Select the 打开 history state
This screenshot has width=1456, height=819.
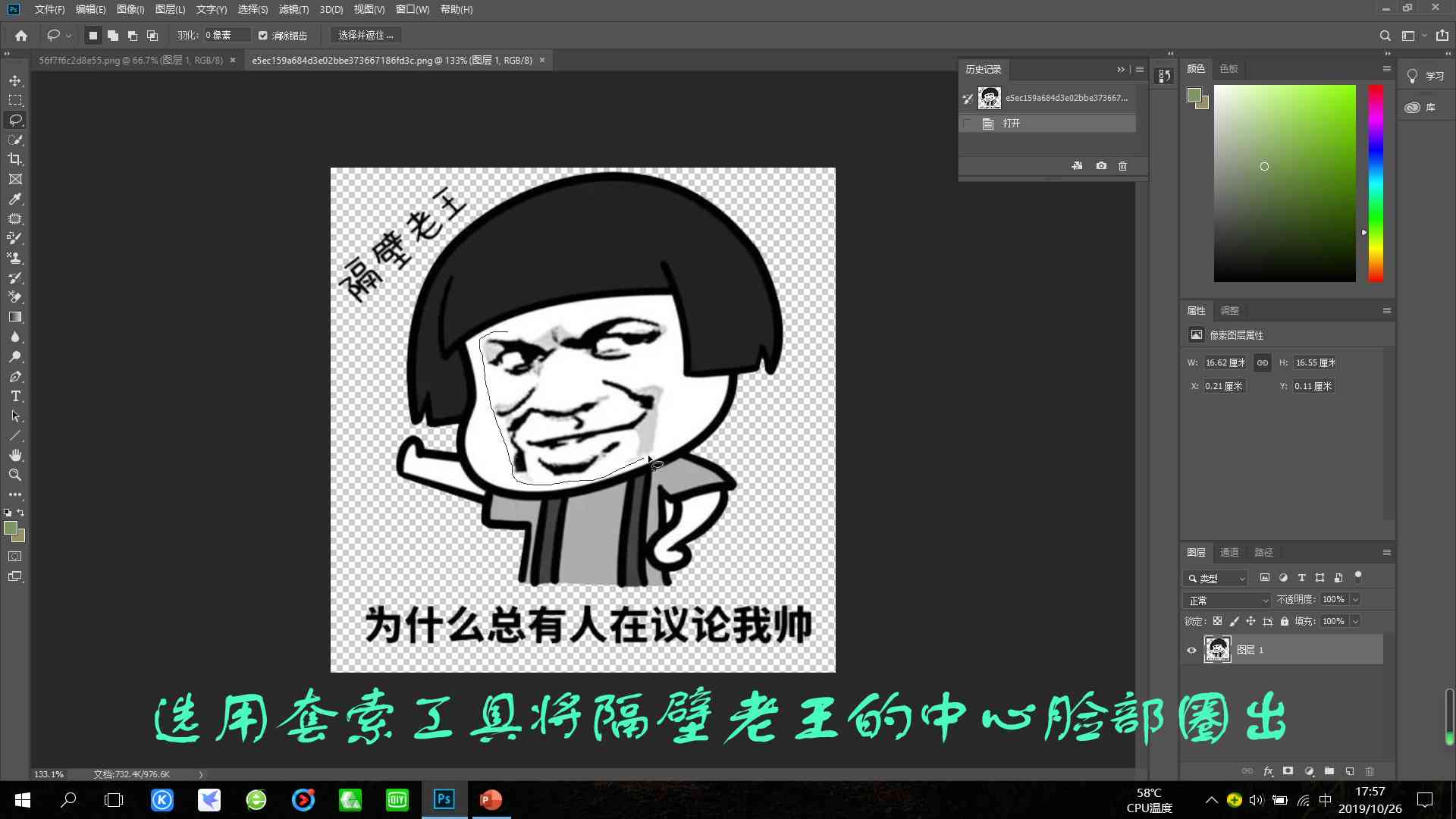pyautogui.click(x=1047, y=124)
